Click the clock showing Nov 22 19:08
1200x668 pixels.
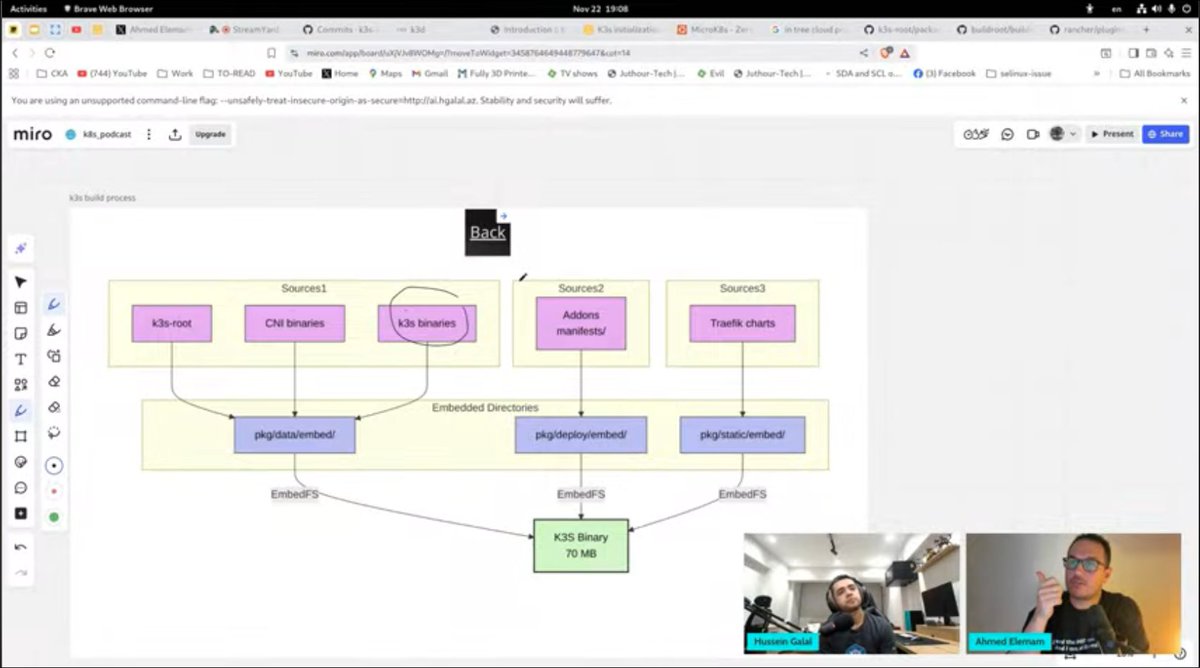click(x=601, y=8)
